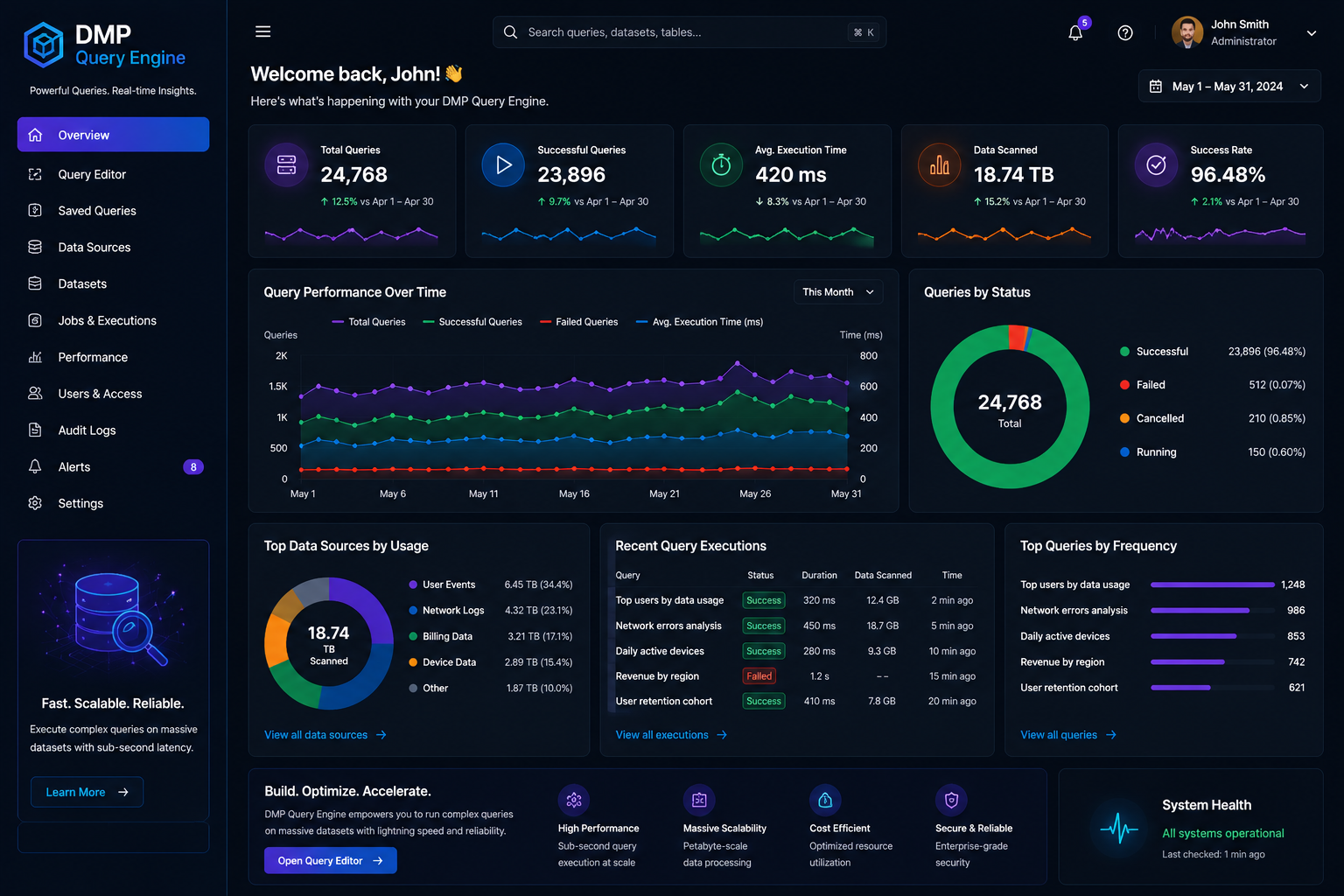Click the Failed status badge for Revenue by region
Image resolution: width=1344 pixels, height=896 pixels.
759,676
